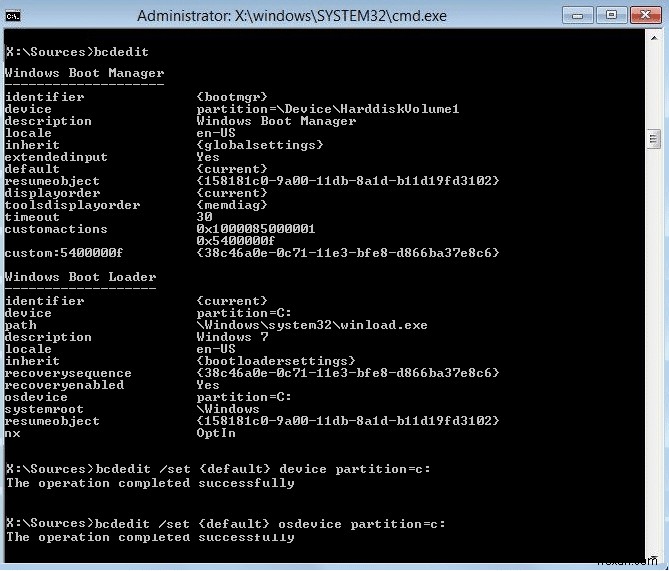
Task: Click the 0x1000085000001 customactions value
Action: 256,229
